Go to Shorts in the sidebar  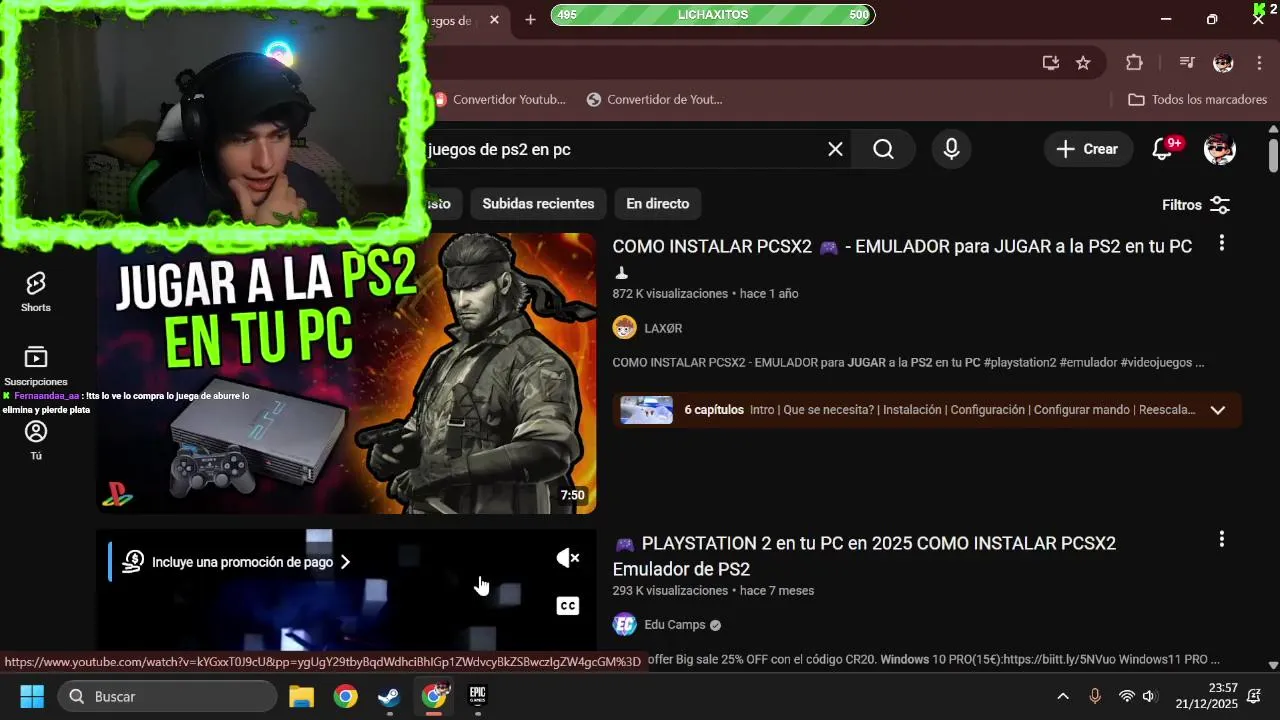click(36, 292)
